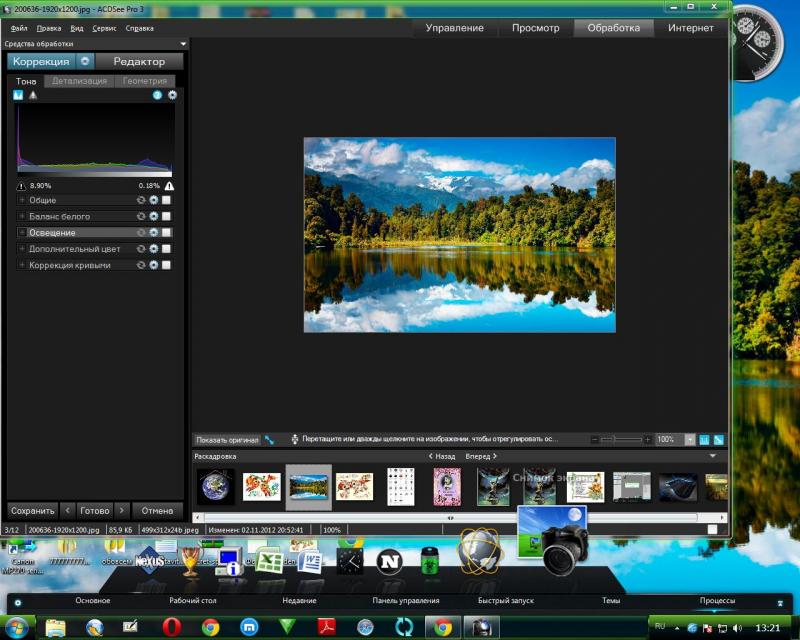Open Adobe Reader from Windows taskbar

[x=327, y=627]
